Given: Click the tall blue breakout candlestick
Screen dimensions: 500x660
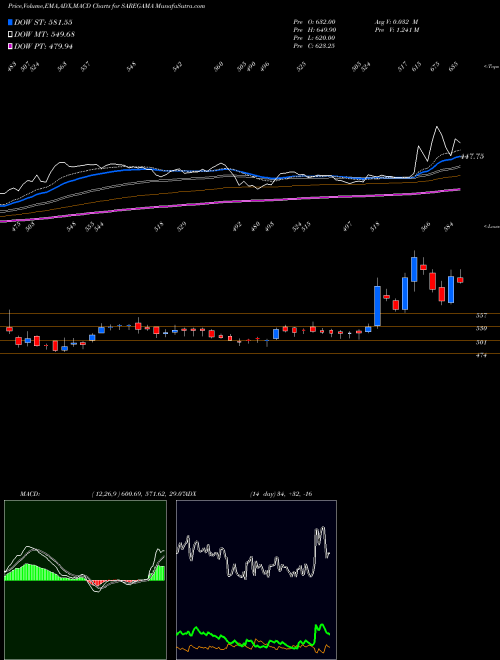Looking at the screenshot, I should (x=378, y=306).
